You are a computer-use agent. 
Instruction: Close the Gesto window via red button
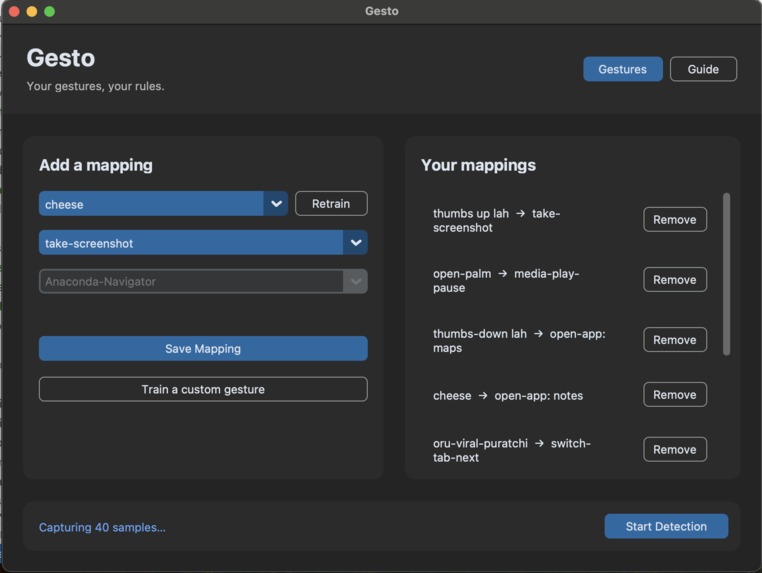[14, 11]
